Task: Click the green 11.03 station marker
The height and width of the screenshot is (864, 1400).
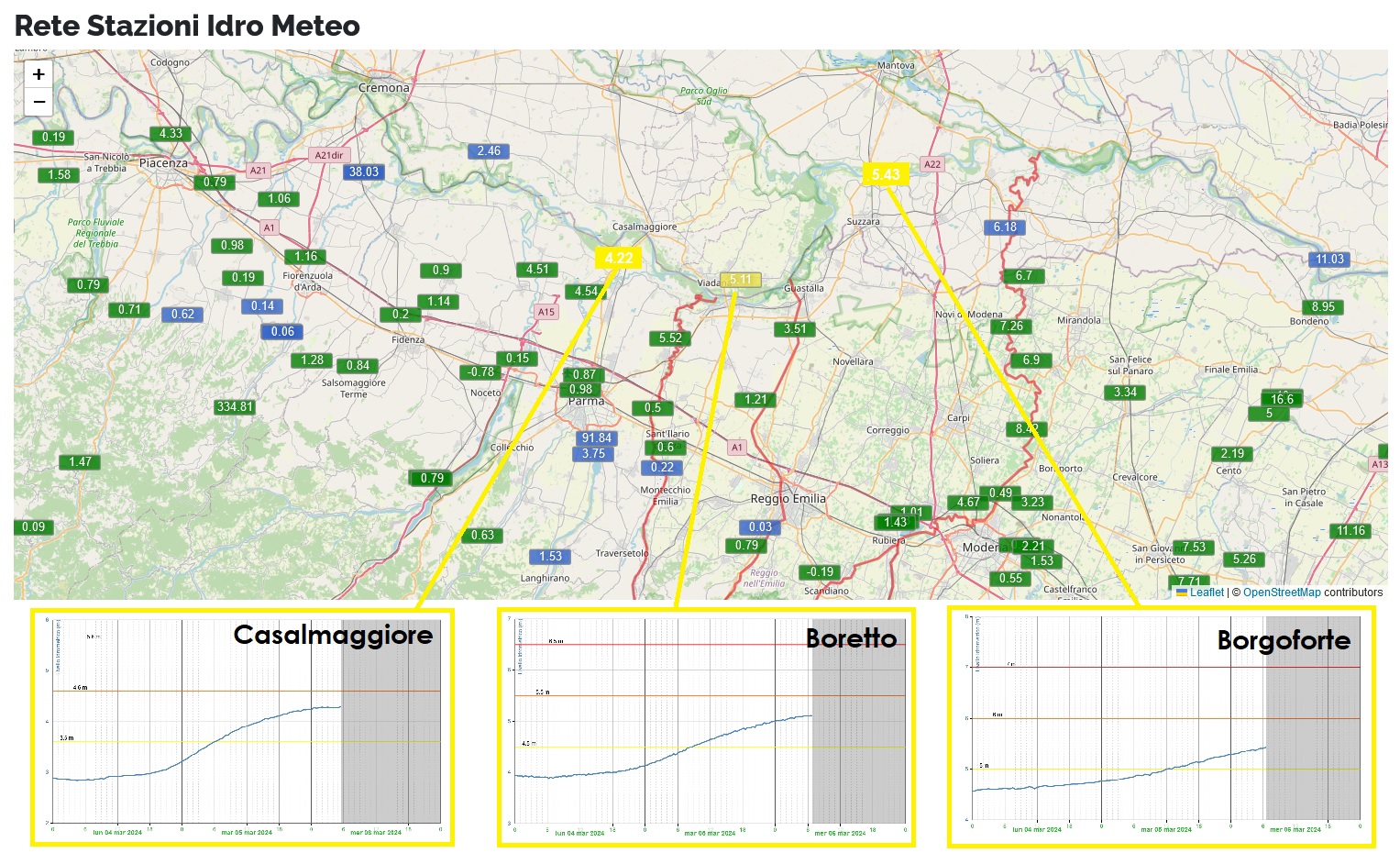Action: tap(1329, 260)
